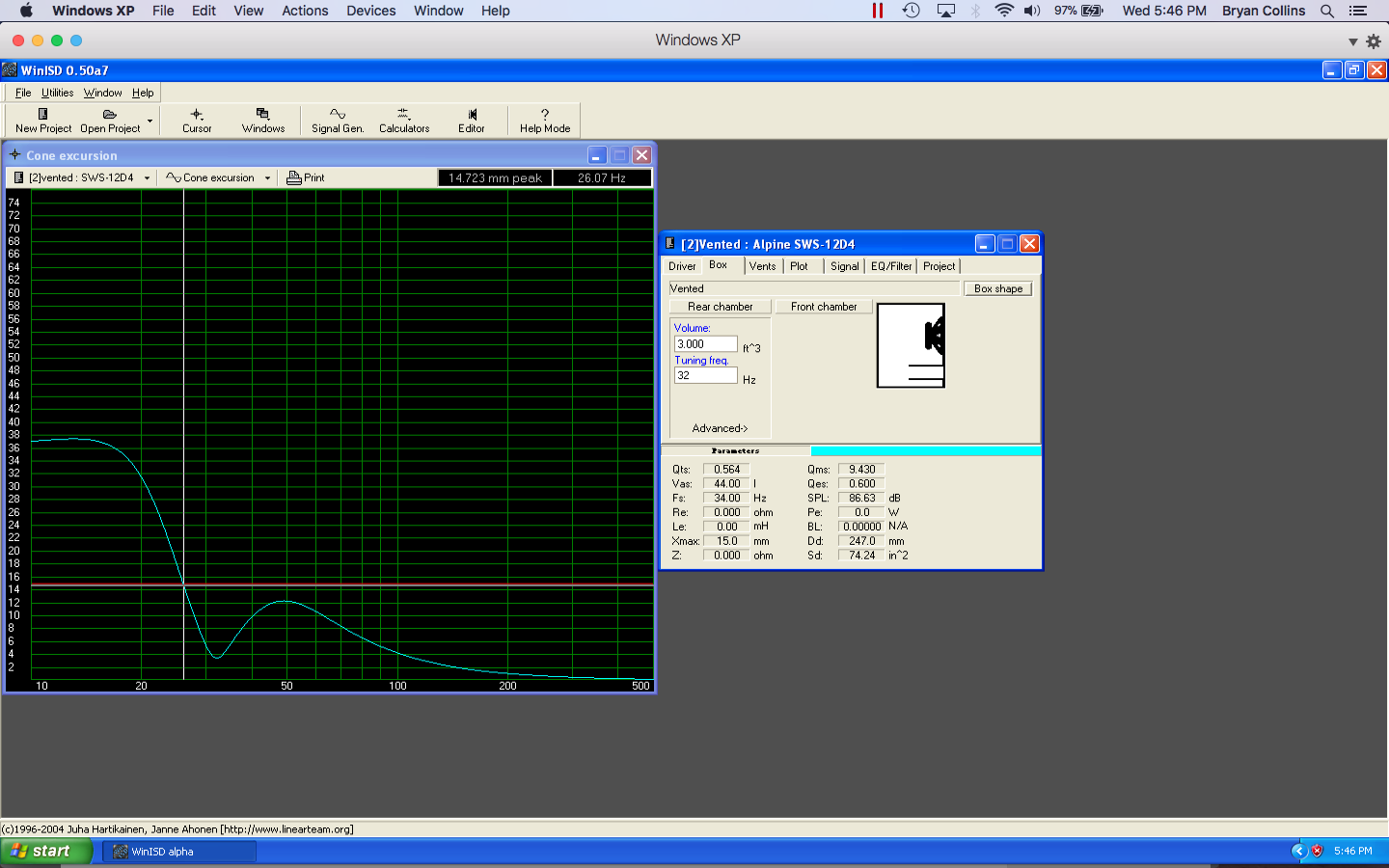Viewport: 1389px width, 868px height.
Task: Switch to the Plot tab
Action: pyautogui.click(x=799, y=266)
